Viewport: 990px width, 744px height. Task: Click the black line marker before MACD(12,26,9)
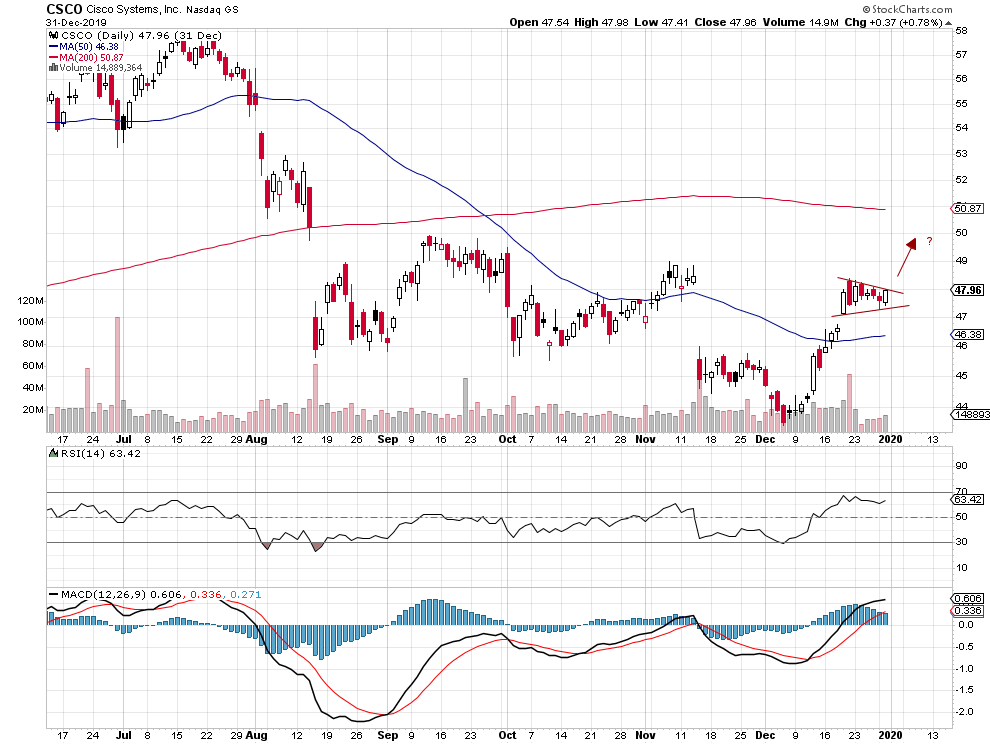pos(54,594)
